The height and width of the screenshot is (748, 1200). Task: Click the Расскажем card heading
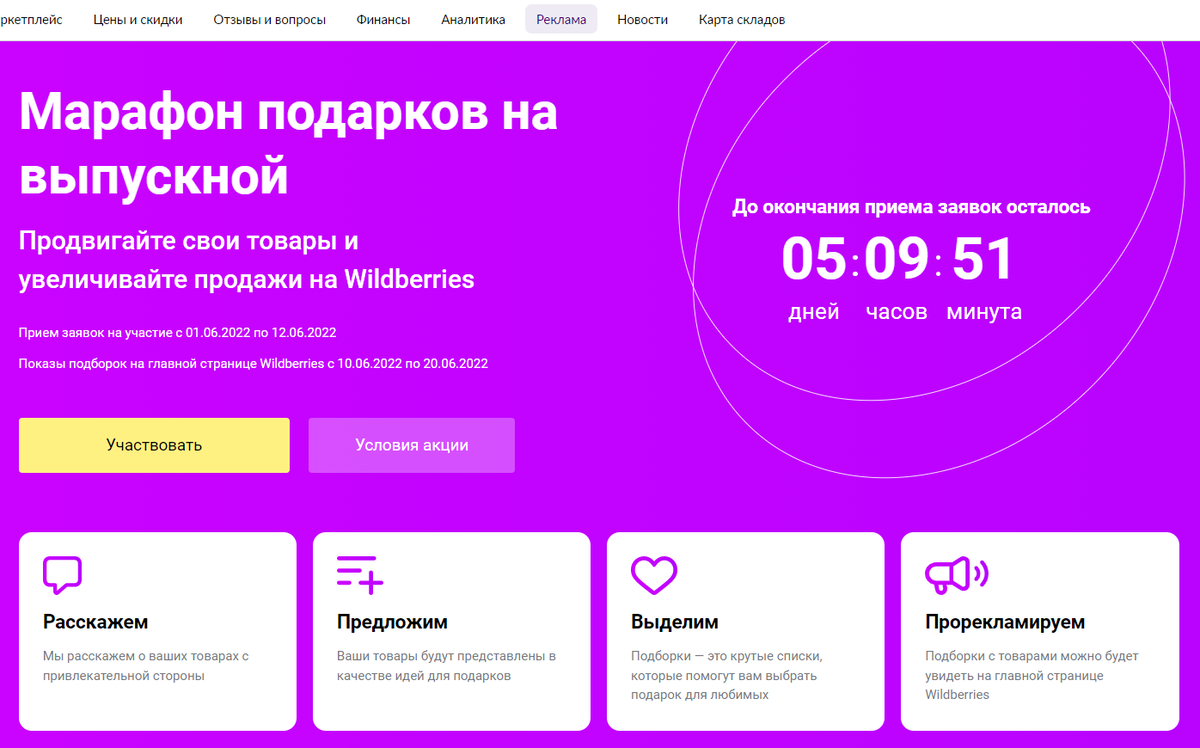click(96, 622)
